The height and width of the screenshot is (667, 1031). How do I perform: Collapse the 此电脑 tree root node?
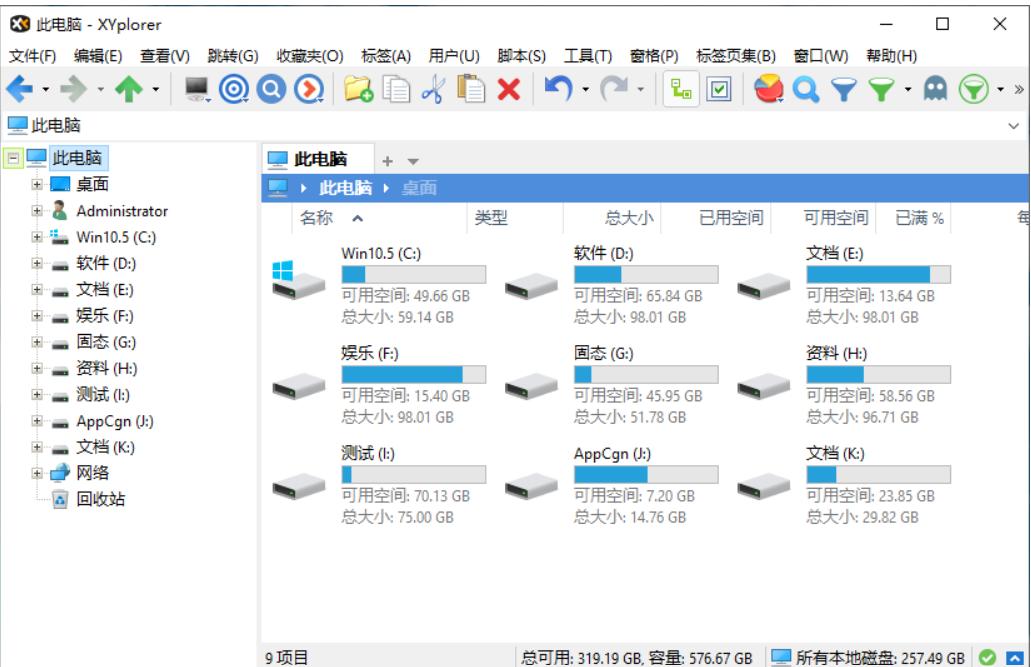pos(13,158)
